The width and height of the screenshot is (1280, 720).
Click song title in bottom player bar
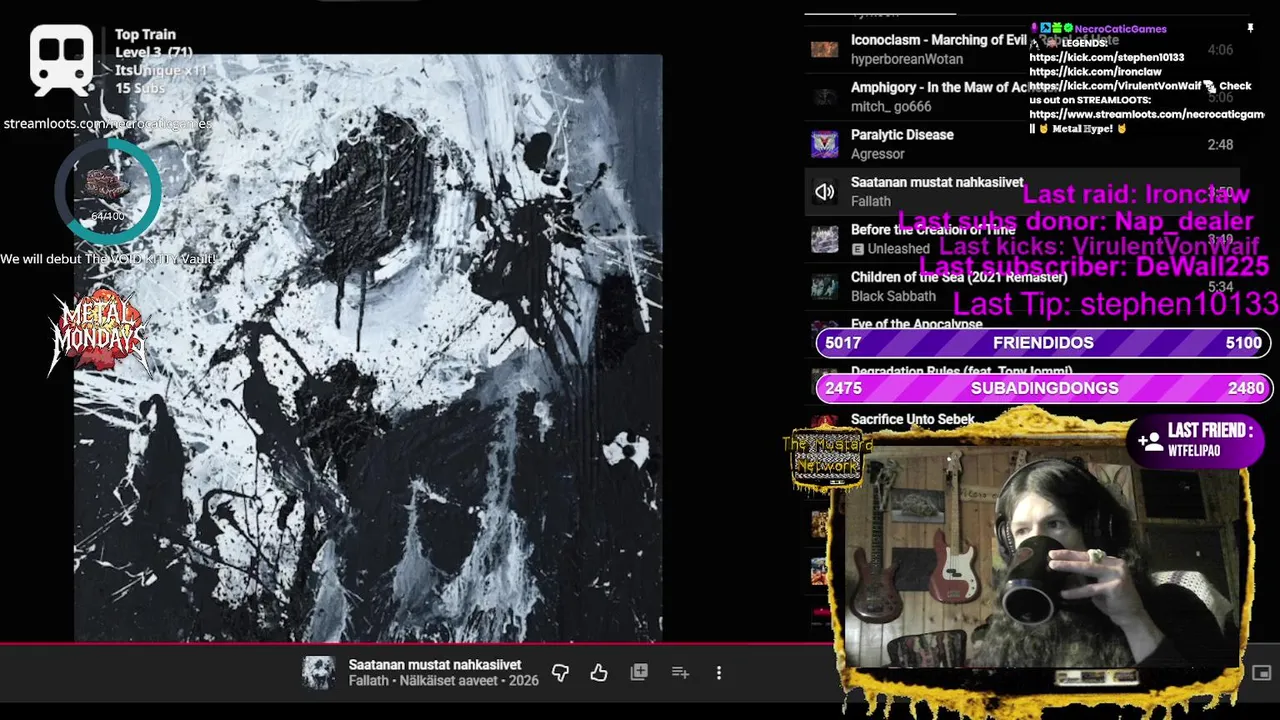pos(435,664)
